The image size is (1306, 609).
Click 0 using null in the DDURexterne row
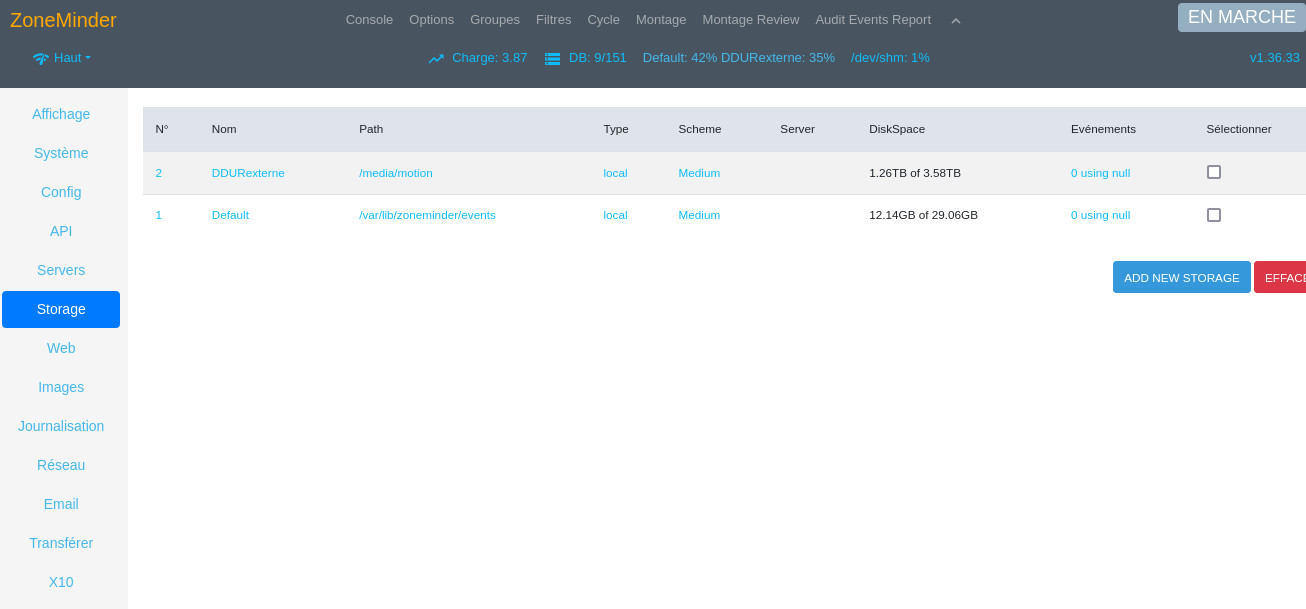1100,173
